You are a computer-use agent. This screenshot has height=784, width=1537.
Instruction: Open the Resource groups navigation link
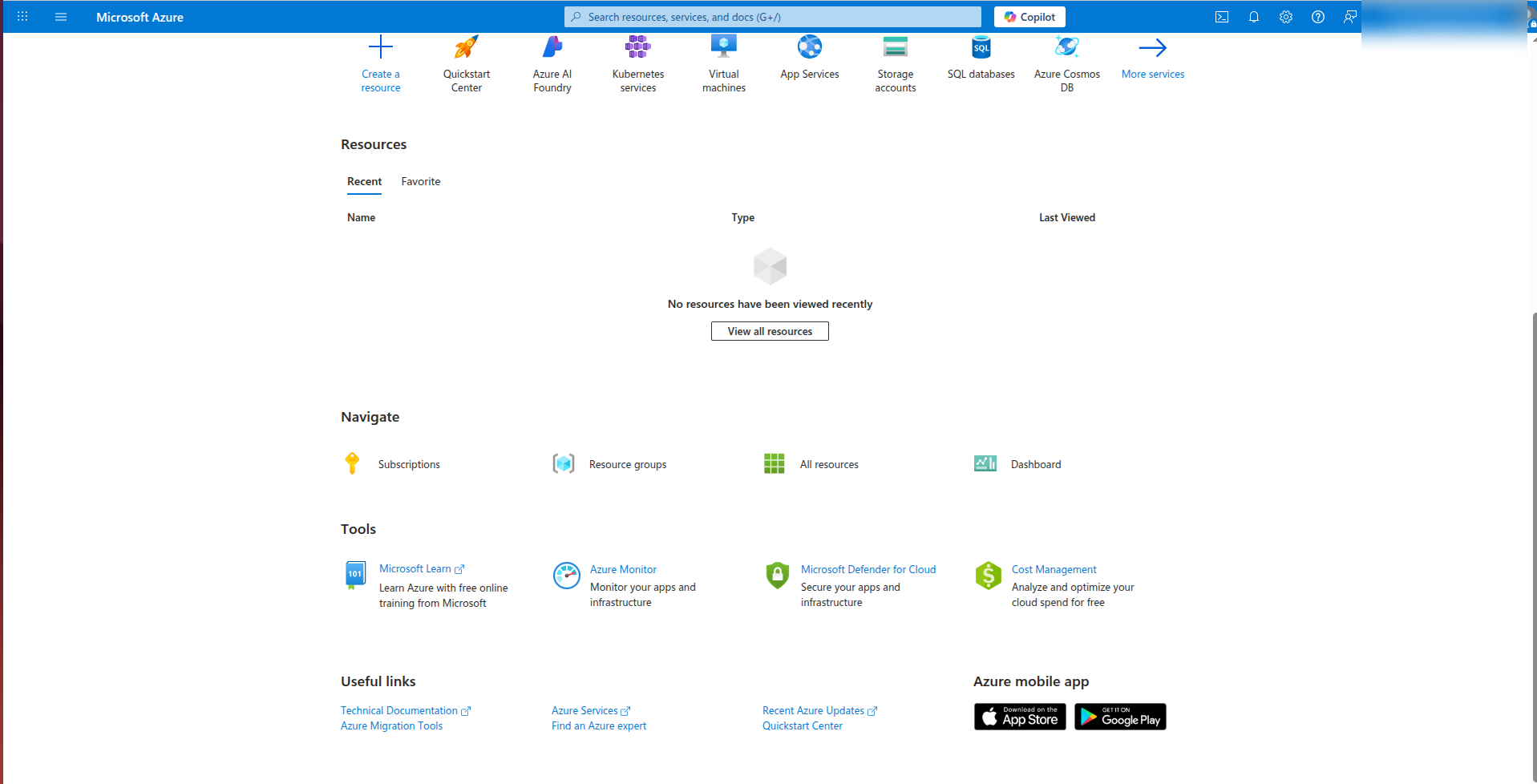[x=628, y=464]
